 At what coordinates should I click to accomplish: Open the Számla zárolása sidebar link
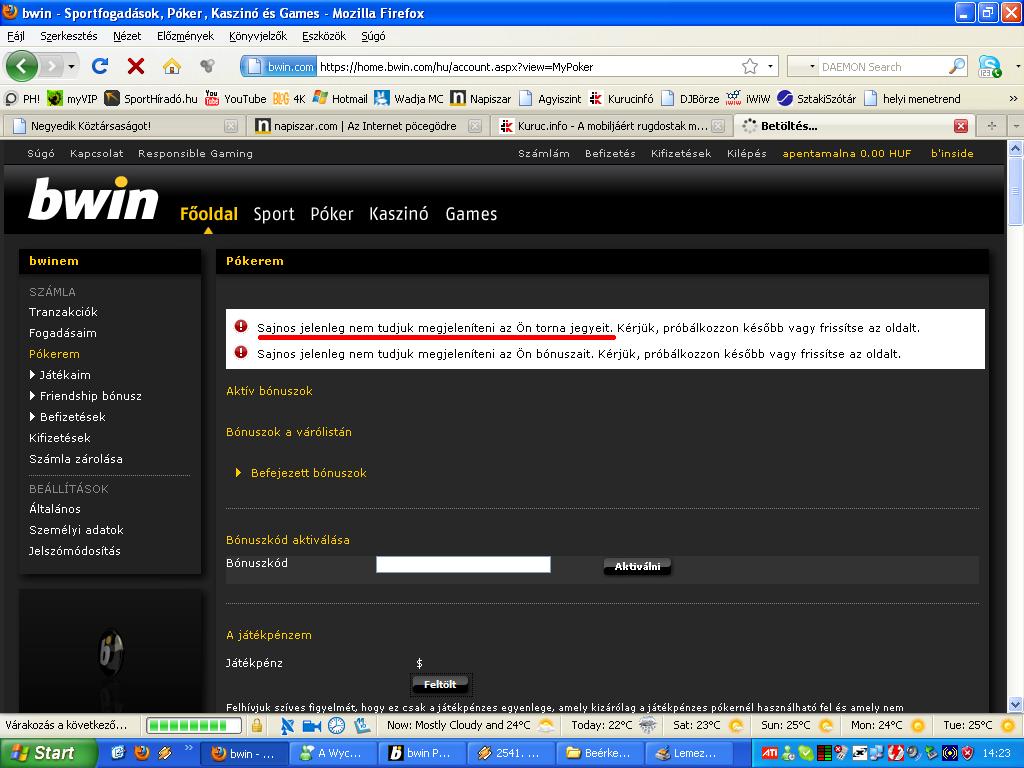76,459
